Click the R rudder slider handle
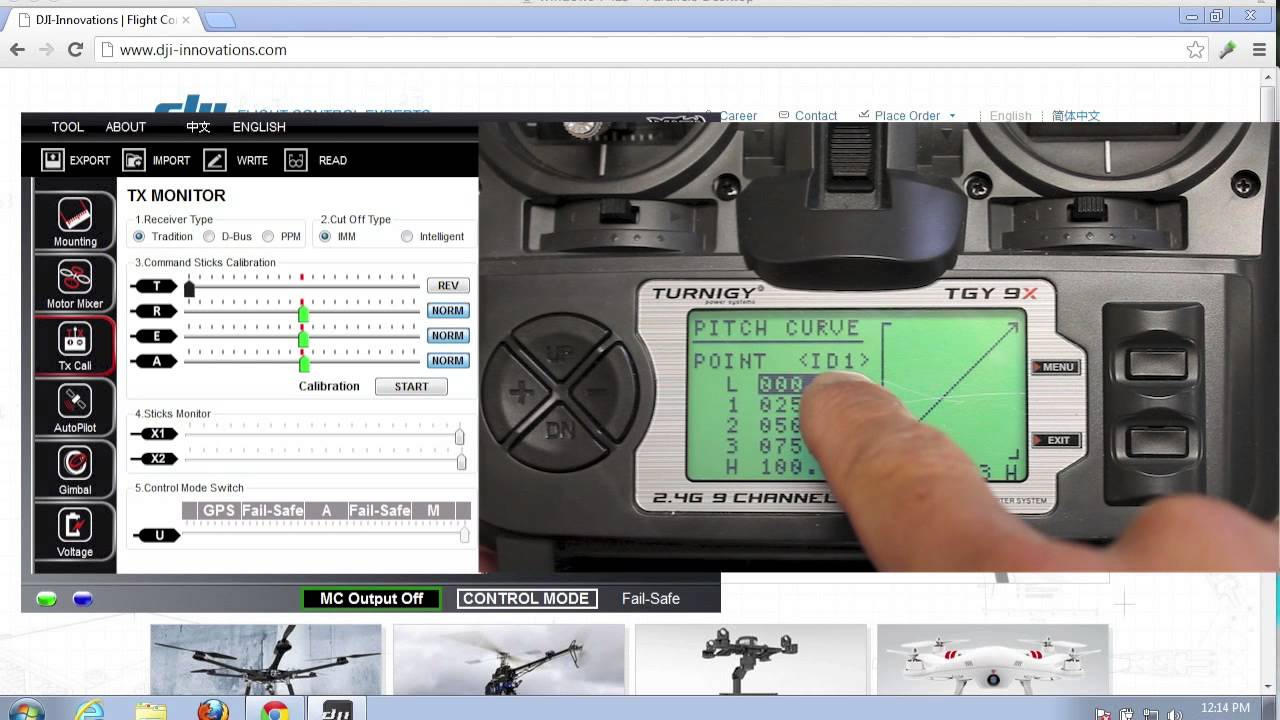Screen dimensions: 1280x720 (x=304, y=314)
